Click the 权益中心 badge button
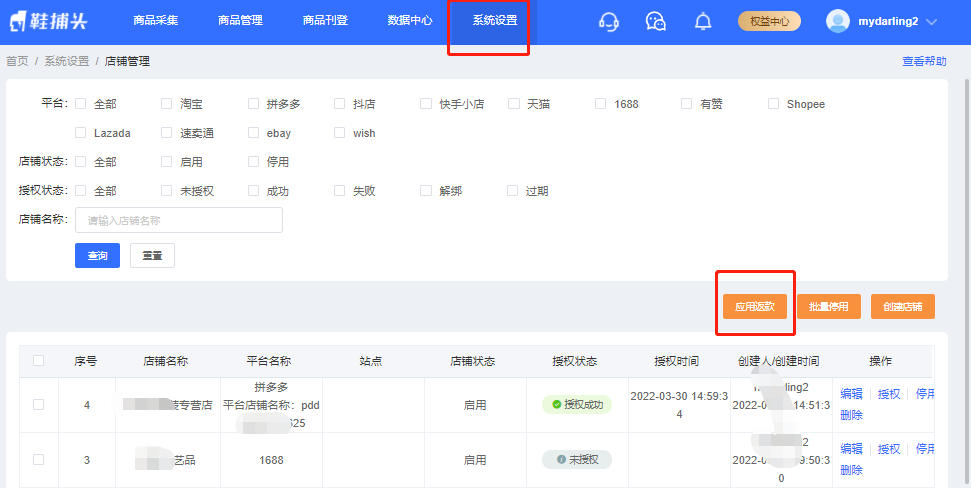 coord(769,21)
